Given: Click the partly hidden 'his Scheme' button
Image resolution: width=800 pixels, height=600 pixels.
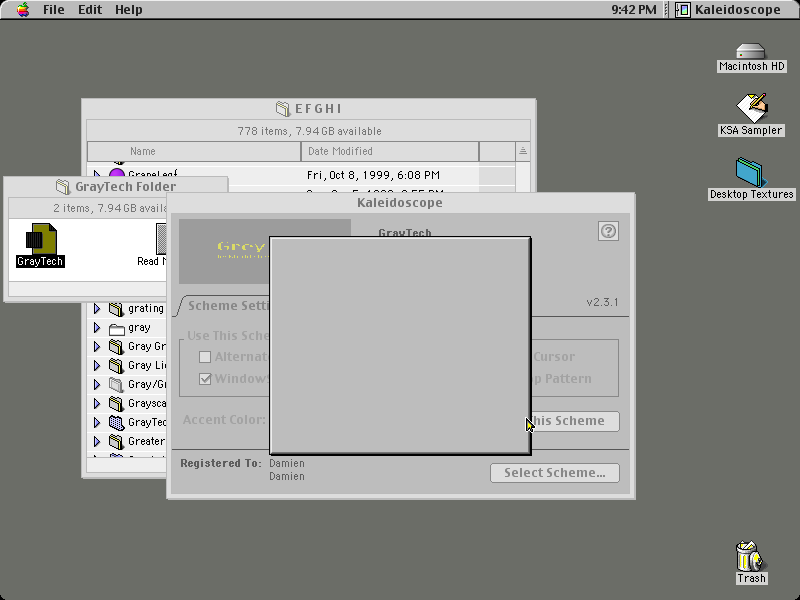Looking at the screenshot, I should [575, 421].
